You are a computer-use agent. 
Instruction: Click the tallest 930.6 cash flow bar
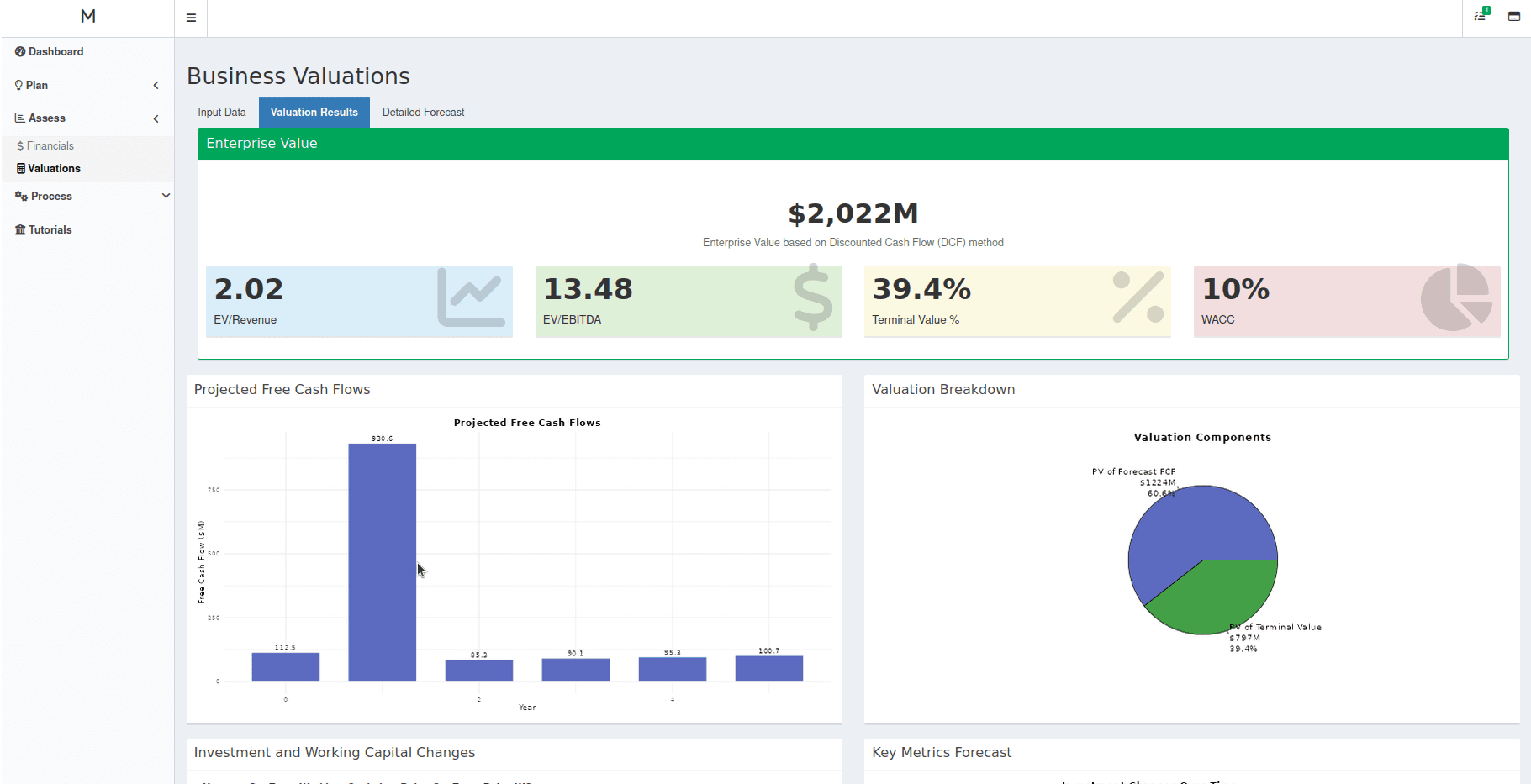(x=382, y=563)
